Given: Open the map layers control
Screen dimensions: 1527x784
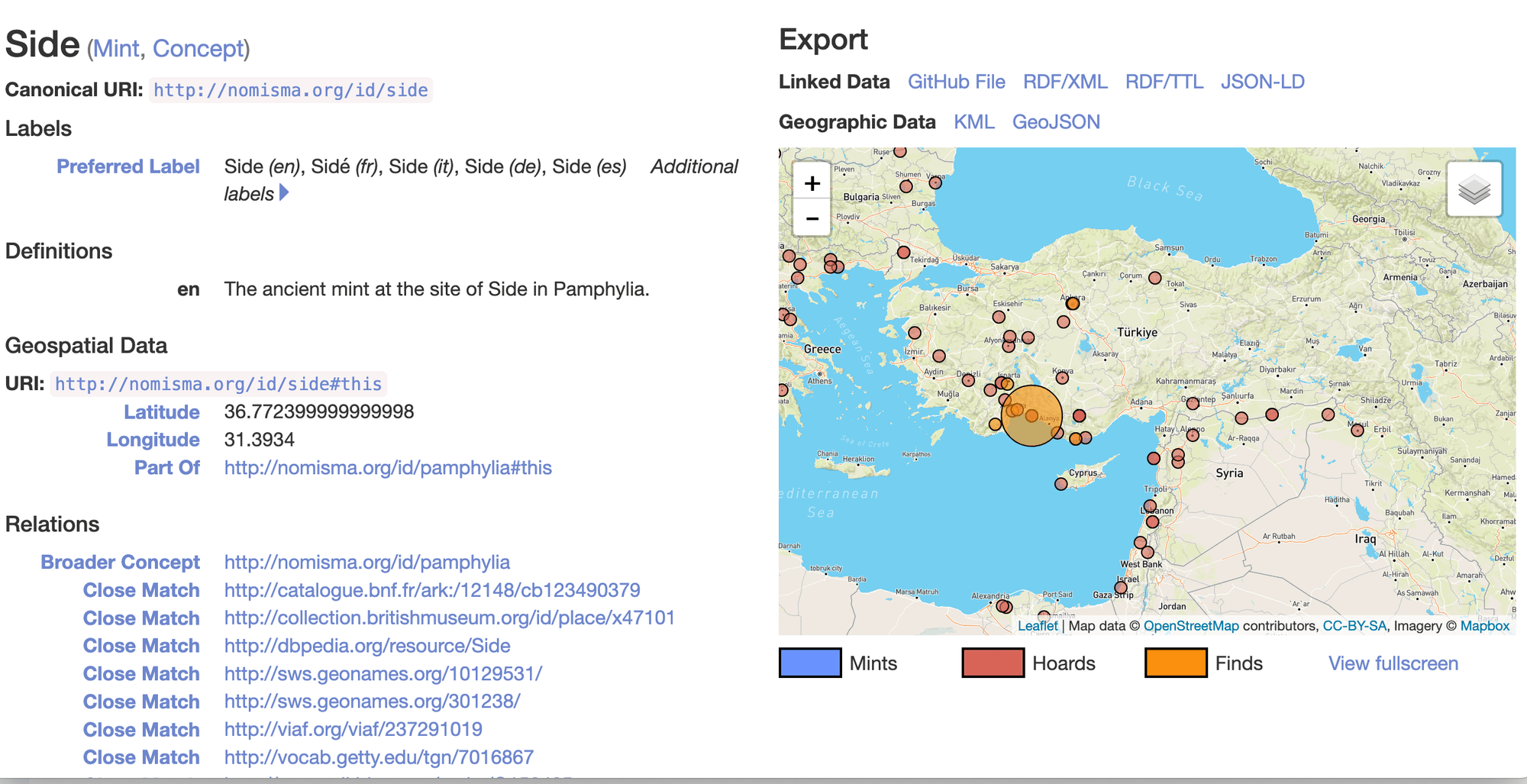Looking at the screenshot, I should tap(1474, 189).
